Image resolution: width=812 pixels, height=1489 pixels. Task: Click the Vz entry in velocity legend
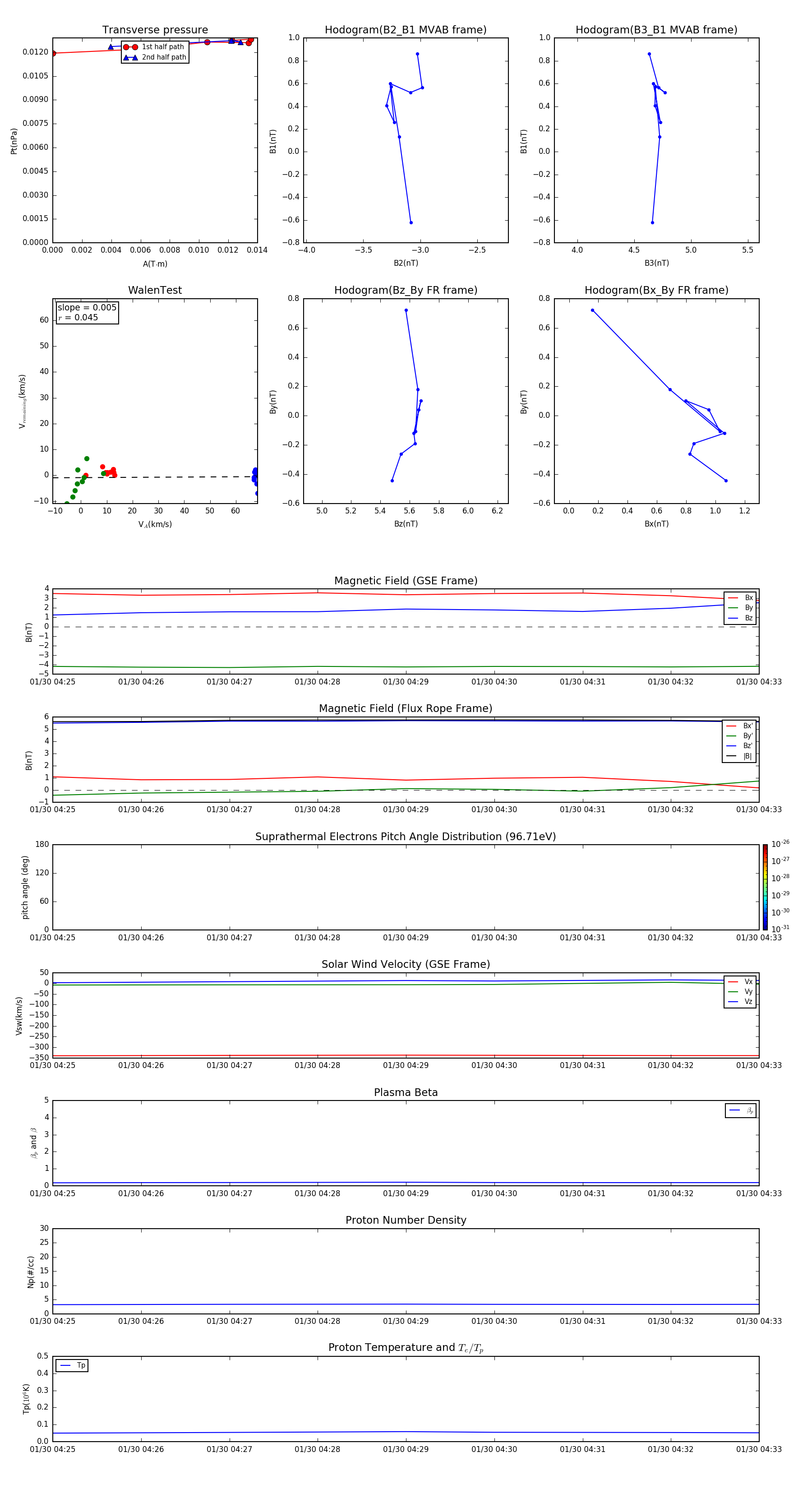click(x=740, y=1001)
